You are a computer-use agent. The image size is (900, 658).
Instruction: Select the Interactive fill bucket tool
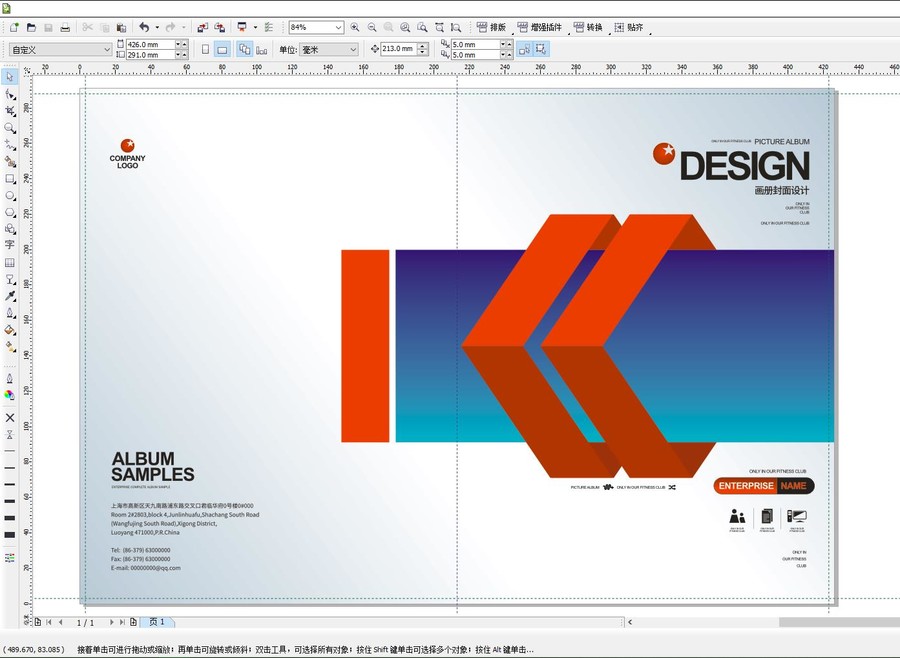coord(10,330)
